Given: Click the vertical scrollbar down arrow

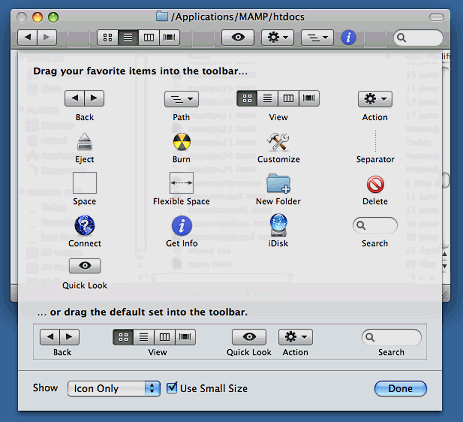Looking at the screenshot, I should pos(445,266).
